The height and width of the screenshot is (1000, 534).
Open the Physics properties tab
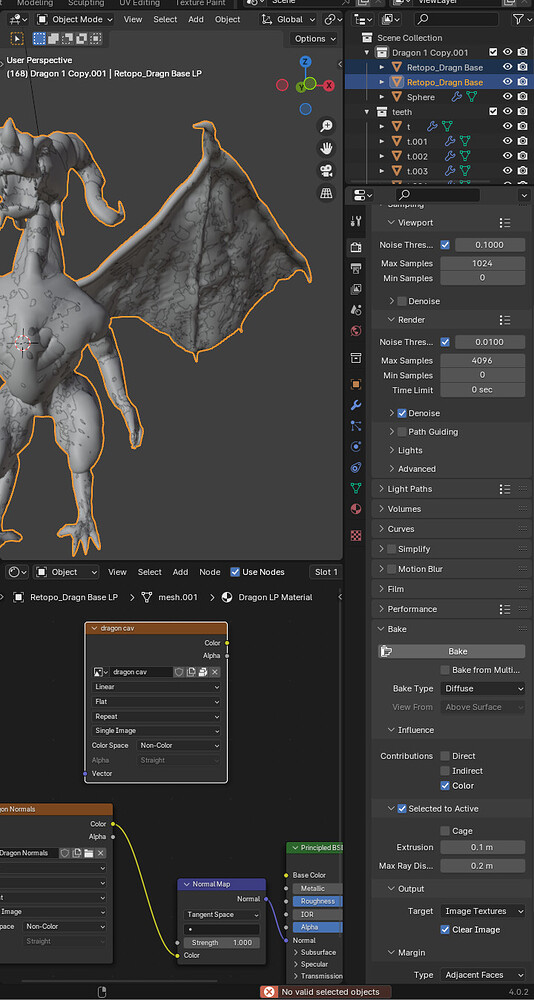356,446
